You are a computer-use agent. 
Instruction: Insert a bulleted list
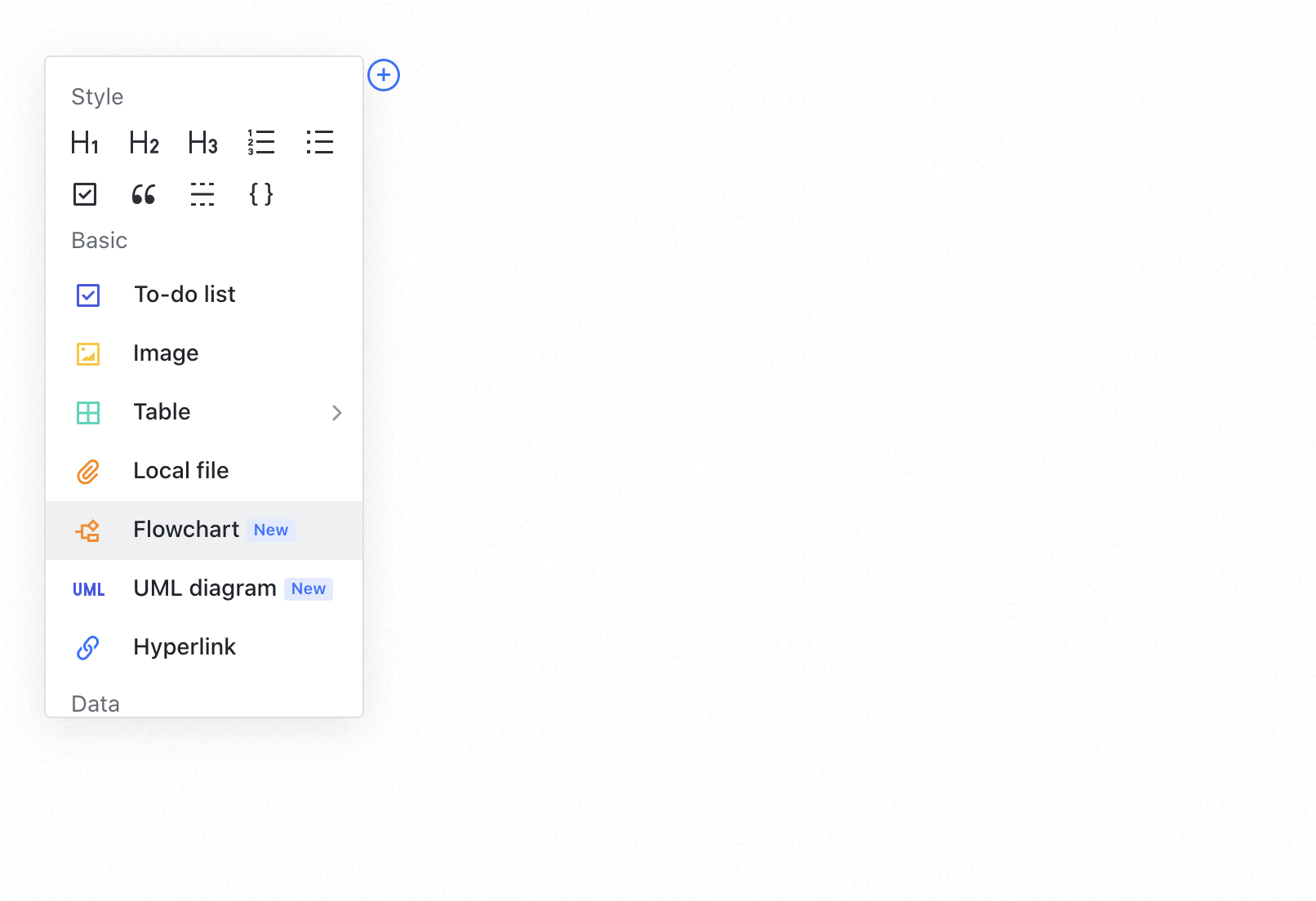point(320,143)
